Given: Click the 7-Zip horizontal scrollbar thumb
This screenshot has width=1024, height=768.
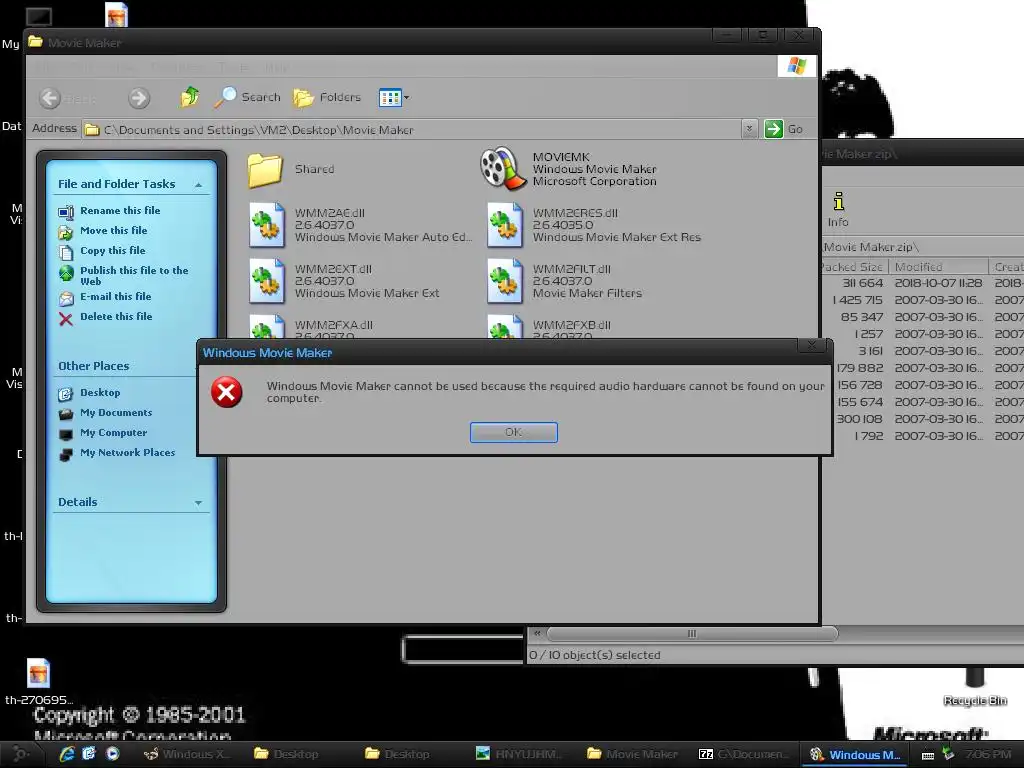Looking at the screenshot, I should [692, 633].
